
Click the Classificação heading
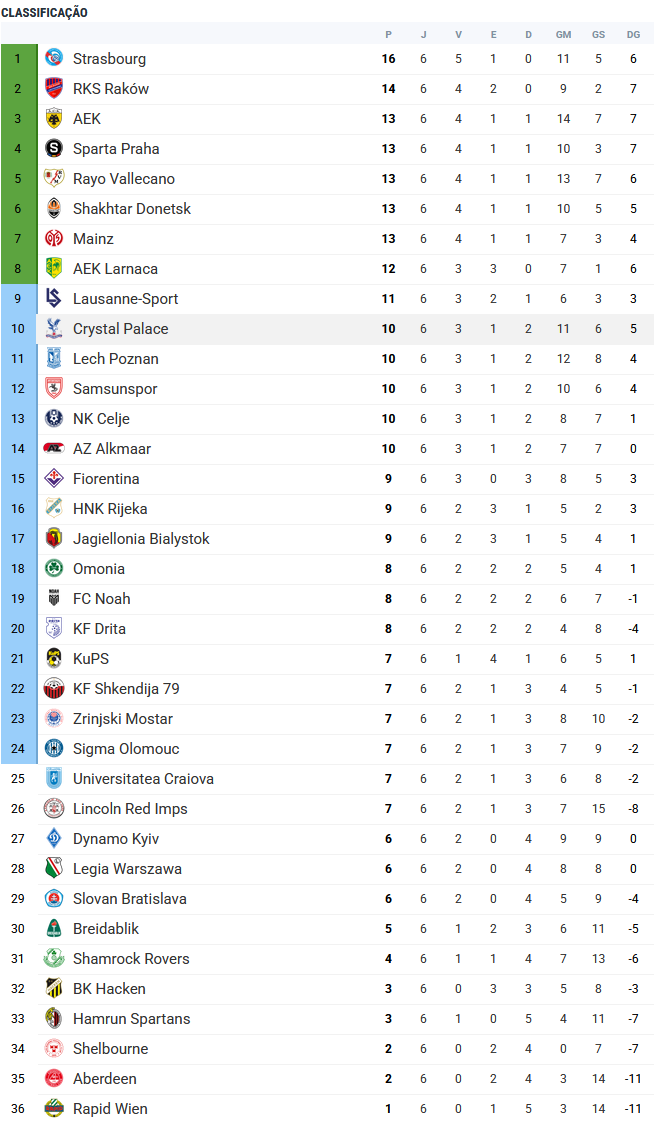(x=44, y=13)
